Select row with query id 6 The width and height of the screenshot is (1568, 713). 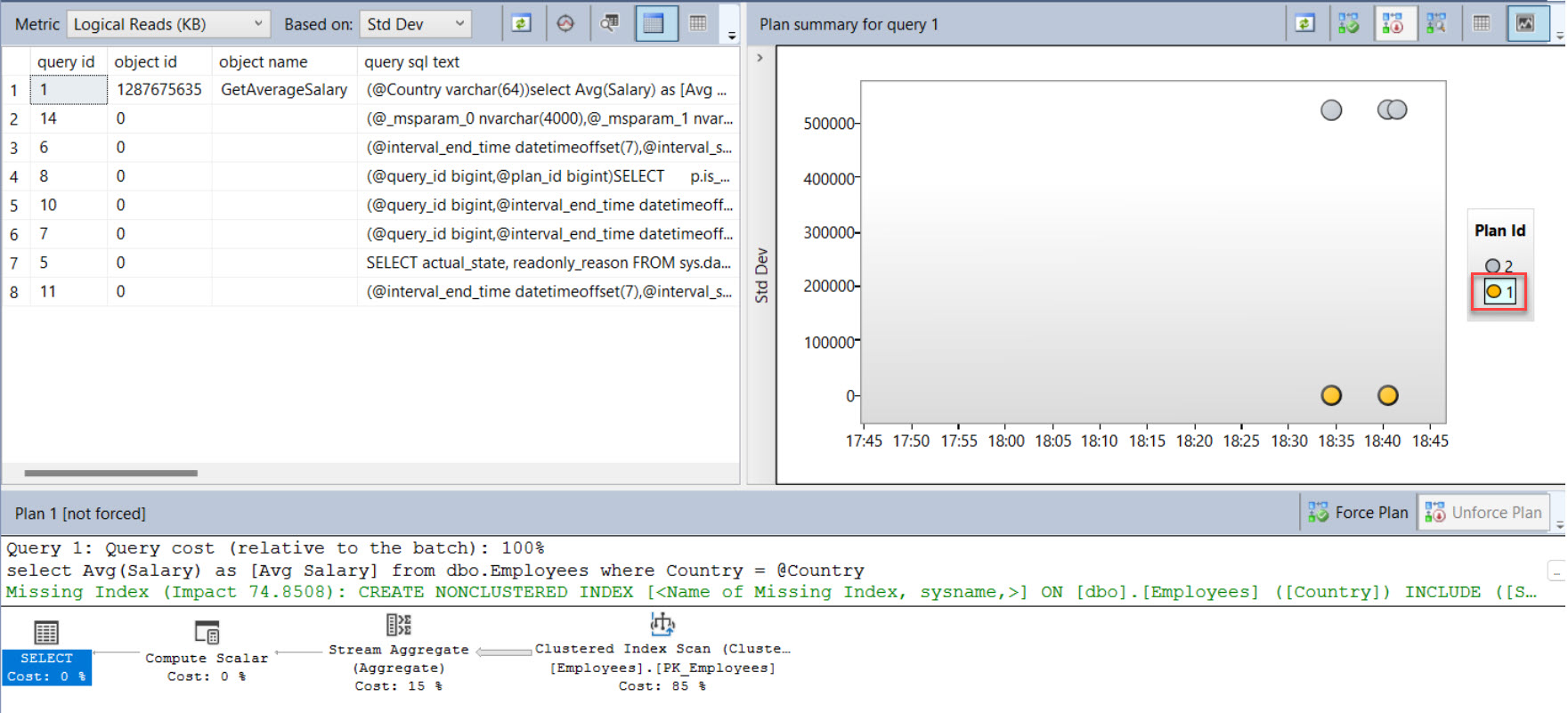370,148
